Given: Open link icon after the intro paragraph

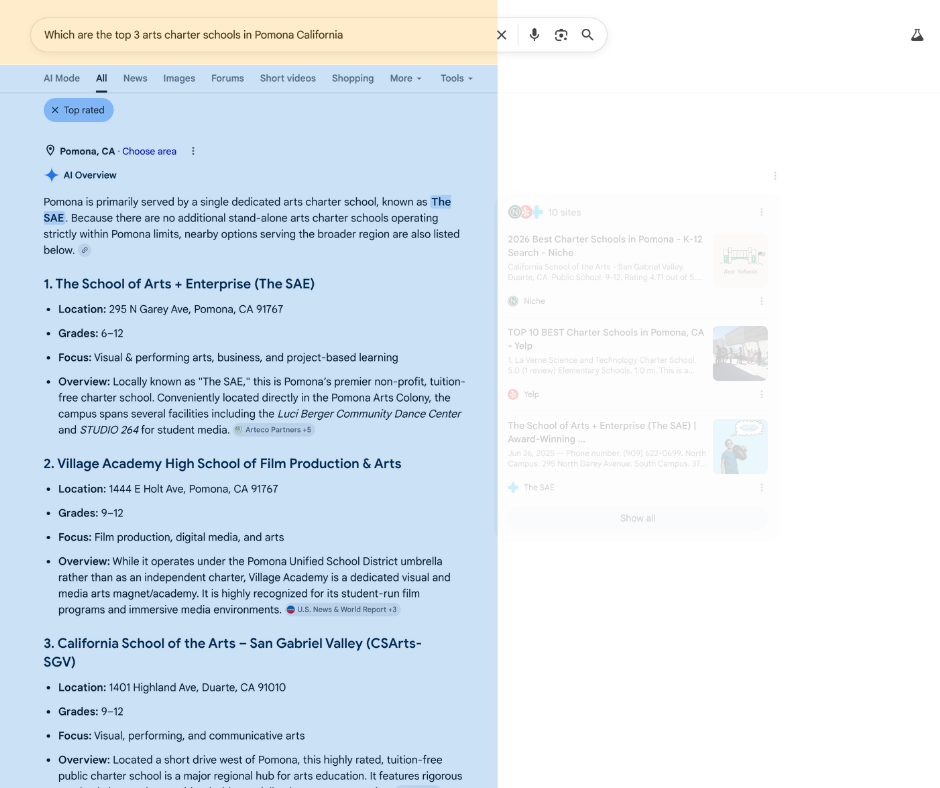Looking at the screenshot, I should pos(85,251).
